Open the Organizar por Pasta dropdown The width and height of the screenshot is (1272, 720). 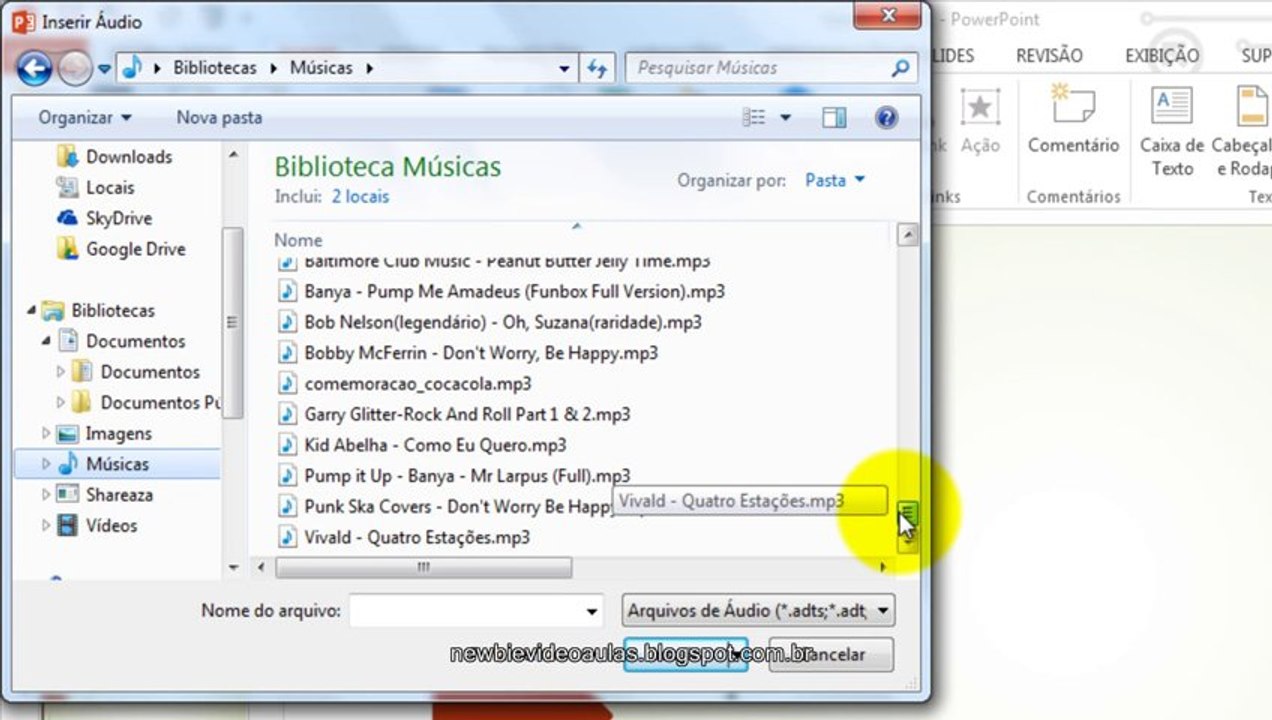(x=835, y=181)
